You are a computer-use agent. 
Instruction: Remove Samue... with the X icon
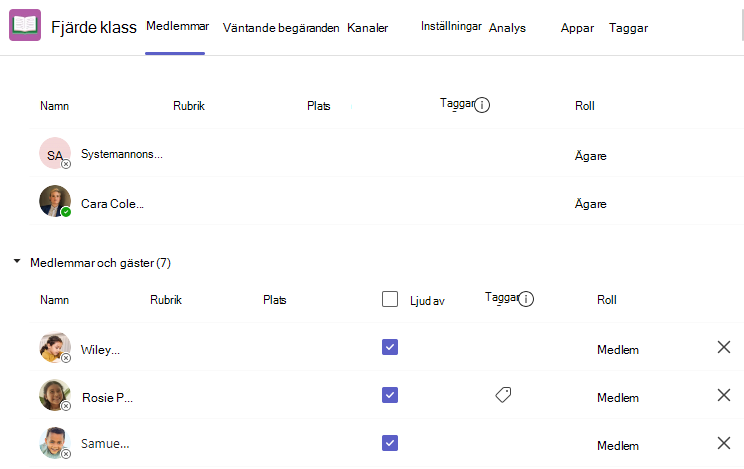(x=724, y=443)
